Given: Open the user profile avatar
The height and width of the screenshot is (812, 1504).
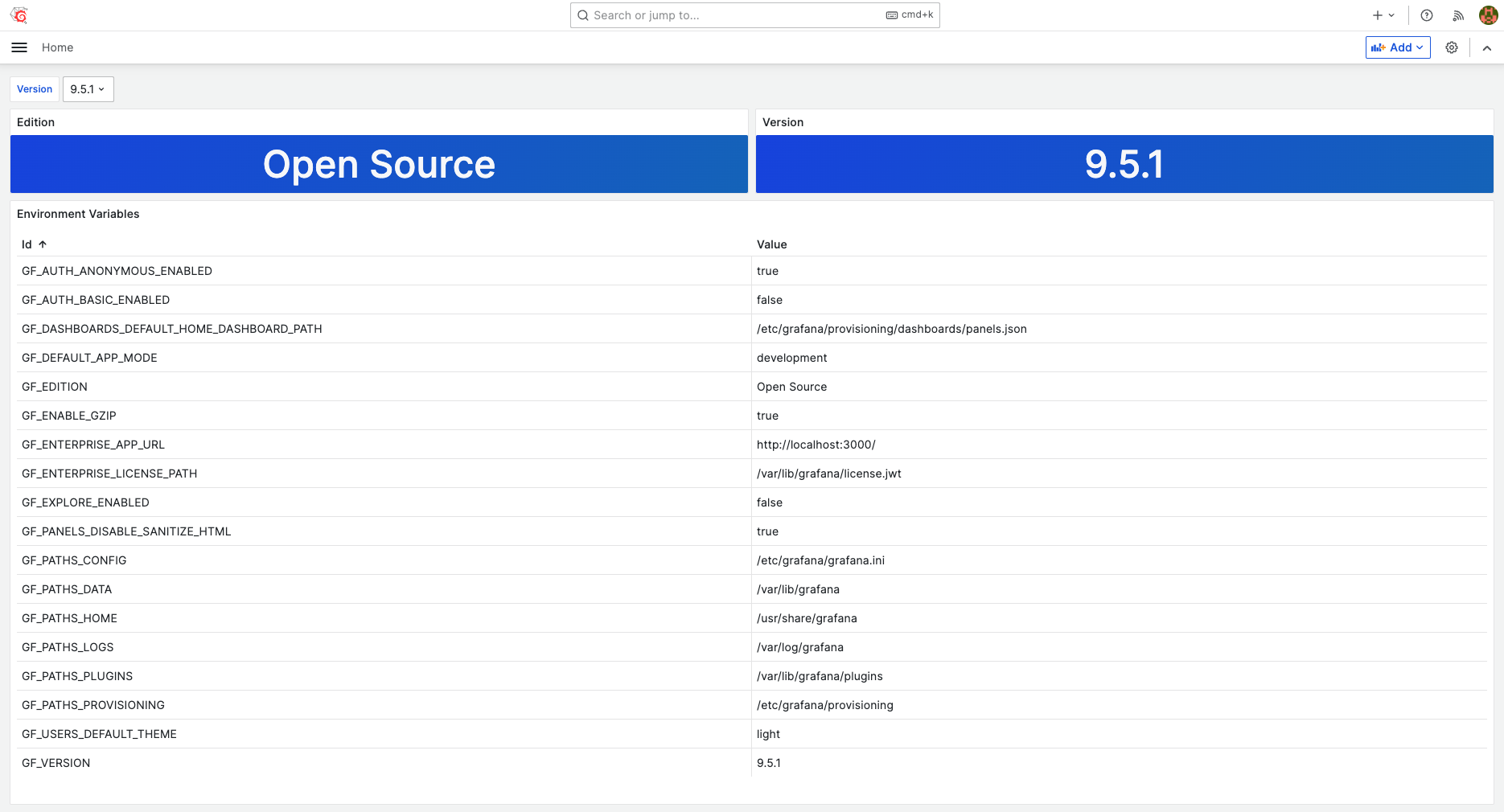Looking at the screenshot, I should [1488, 15].
